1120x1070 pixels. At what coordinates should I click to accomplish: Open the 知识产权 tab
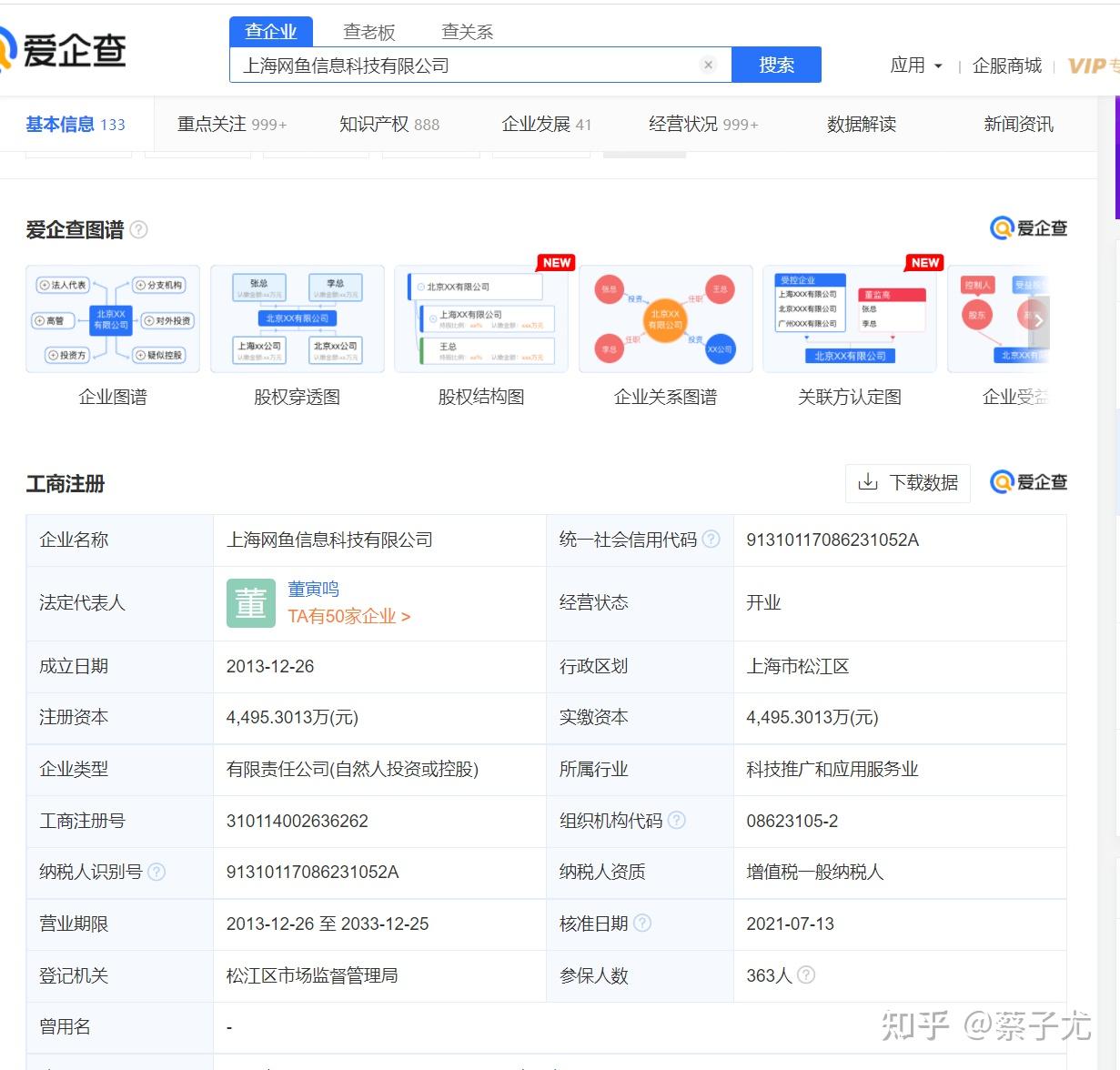tap(389, 125)
